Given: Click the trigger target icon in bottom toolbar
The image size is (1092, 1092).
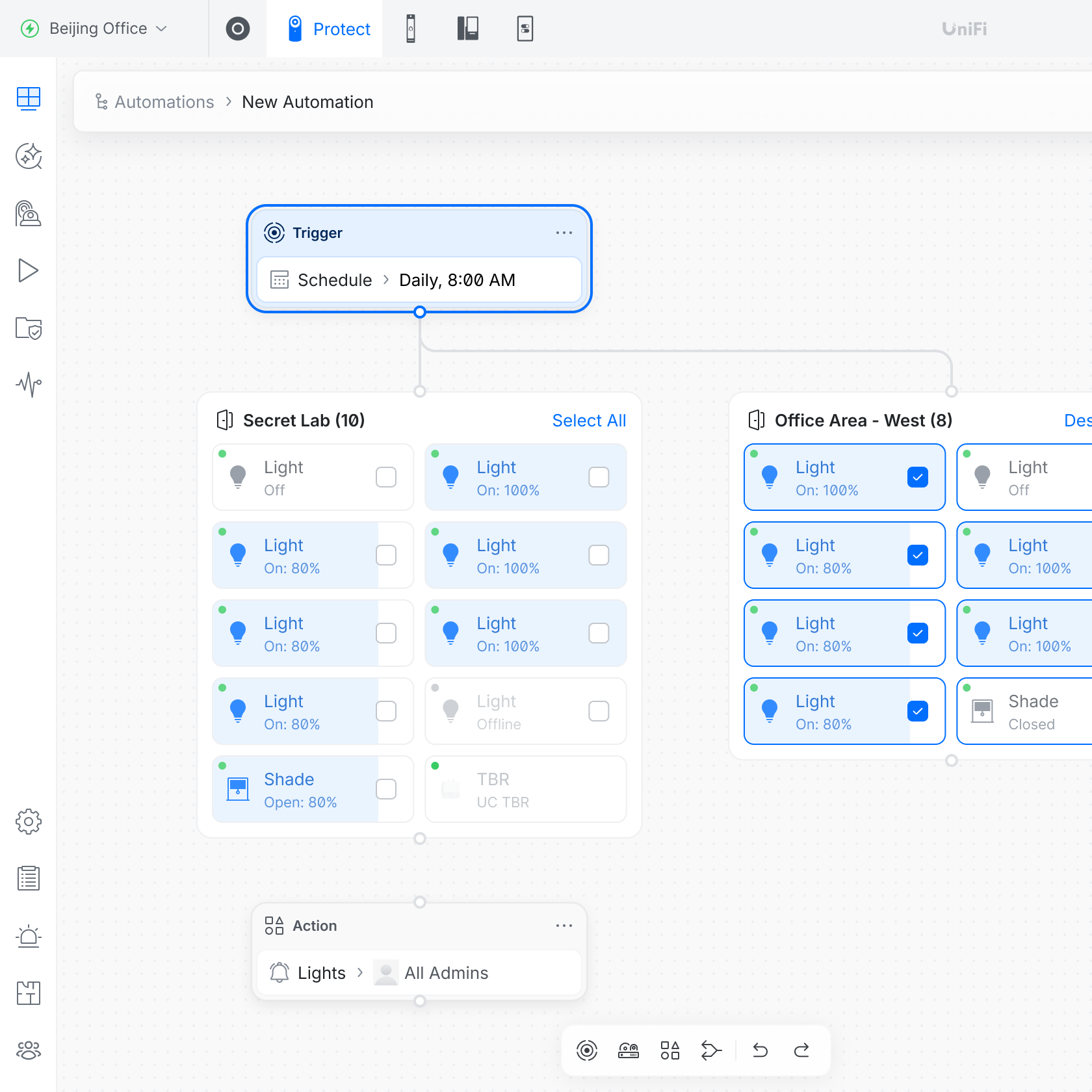Looking at the screenshot, I should coord(587,1050).
